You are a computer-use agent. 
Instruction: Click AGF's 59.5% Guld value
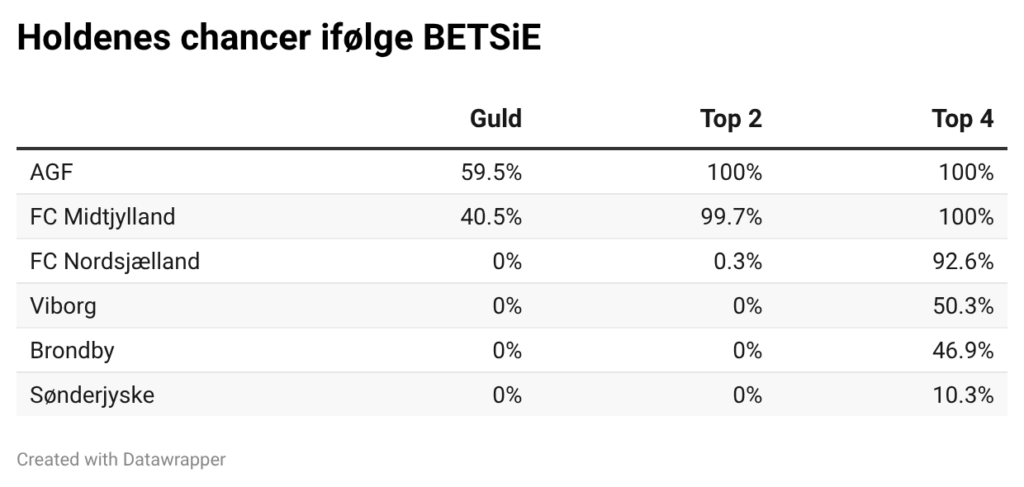489,172
